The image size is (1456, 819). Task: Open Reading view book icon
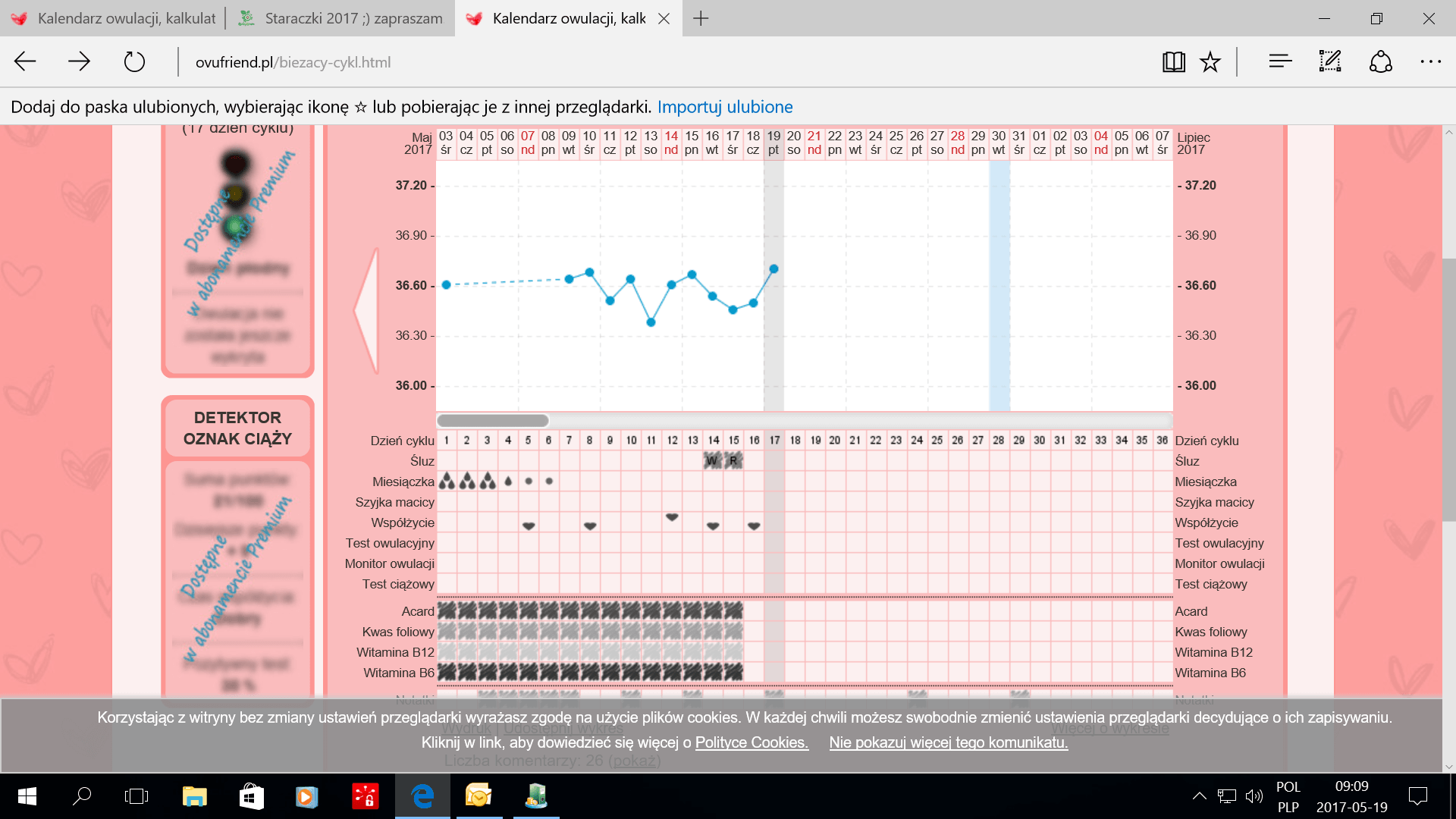pyautogui.click(x=1173, y=62)
